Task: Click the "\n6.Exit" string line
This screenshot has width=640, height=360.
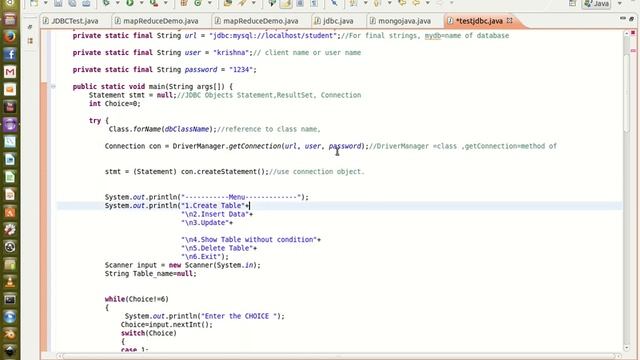Action: point(205,257)
